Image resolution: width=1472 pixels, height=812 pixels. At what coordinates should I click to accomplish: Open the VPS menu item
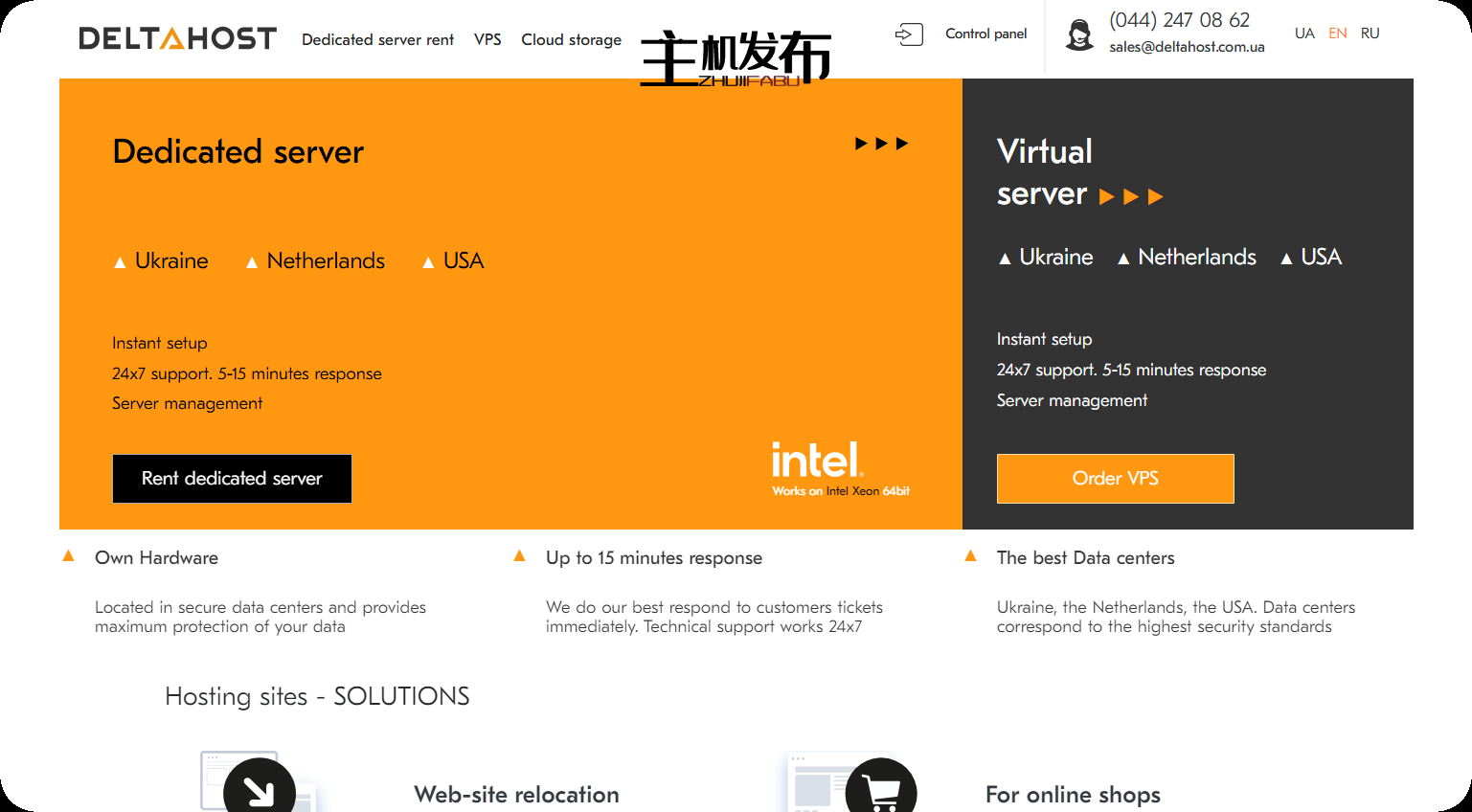[487, 39]
